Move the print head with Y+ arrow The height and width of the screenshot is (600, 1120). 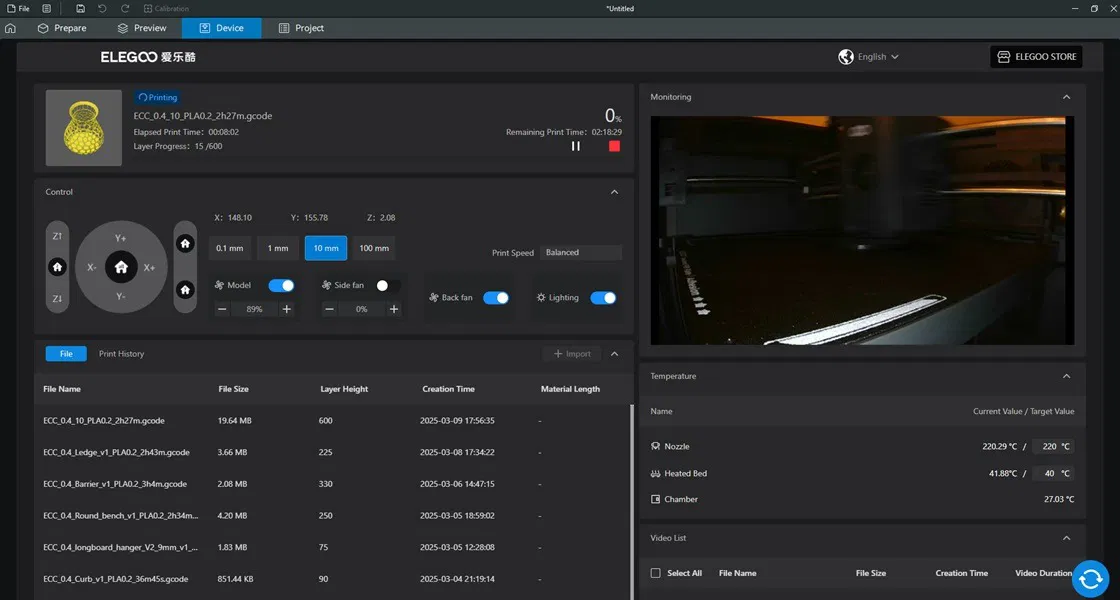click(x=121, y=238)
